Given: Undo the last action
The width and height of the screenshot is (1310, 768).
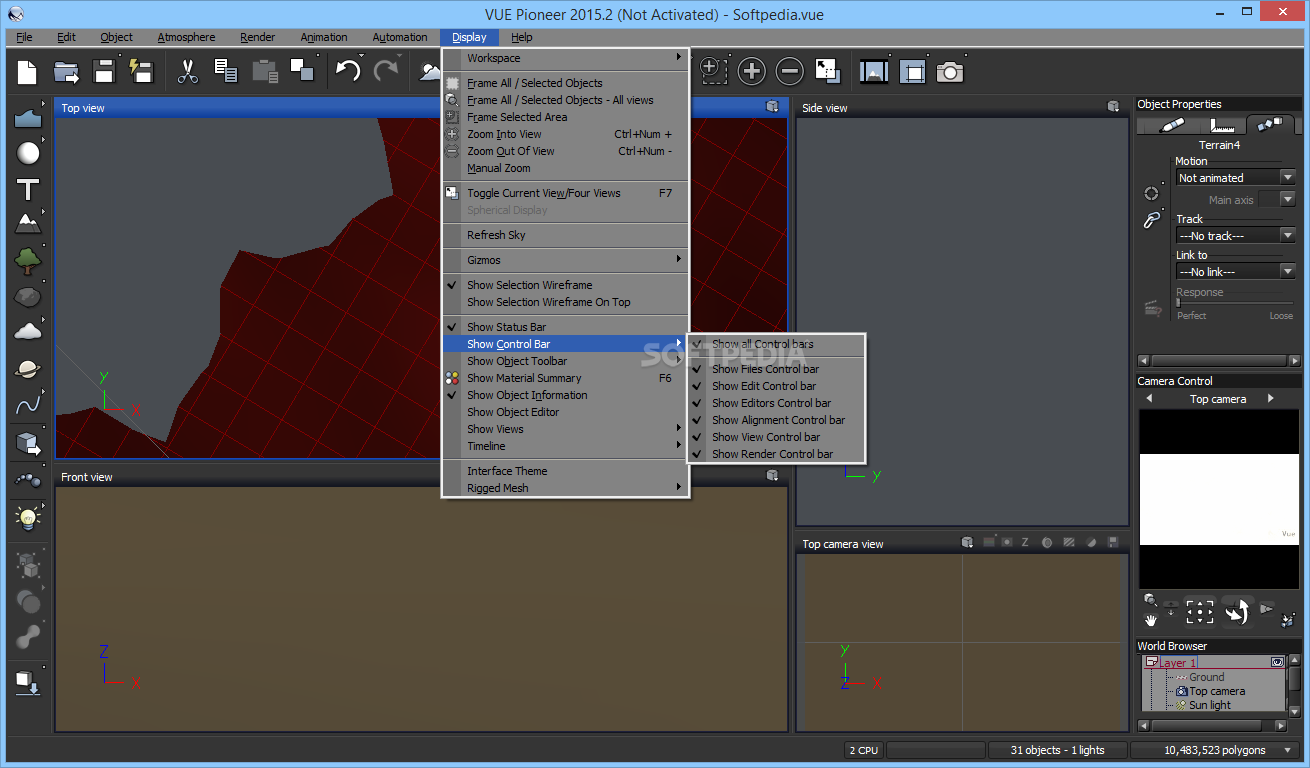Looking at the screenshot, I should (x=347, y=71).
